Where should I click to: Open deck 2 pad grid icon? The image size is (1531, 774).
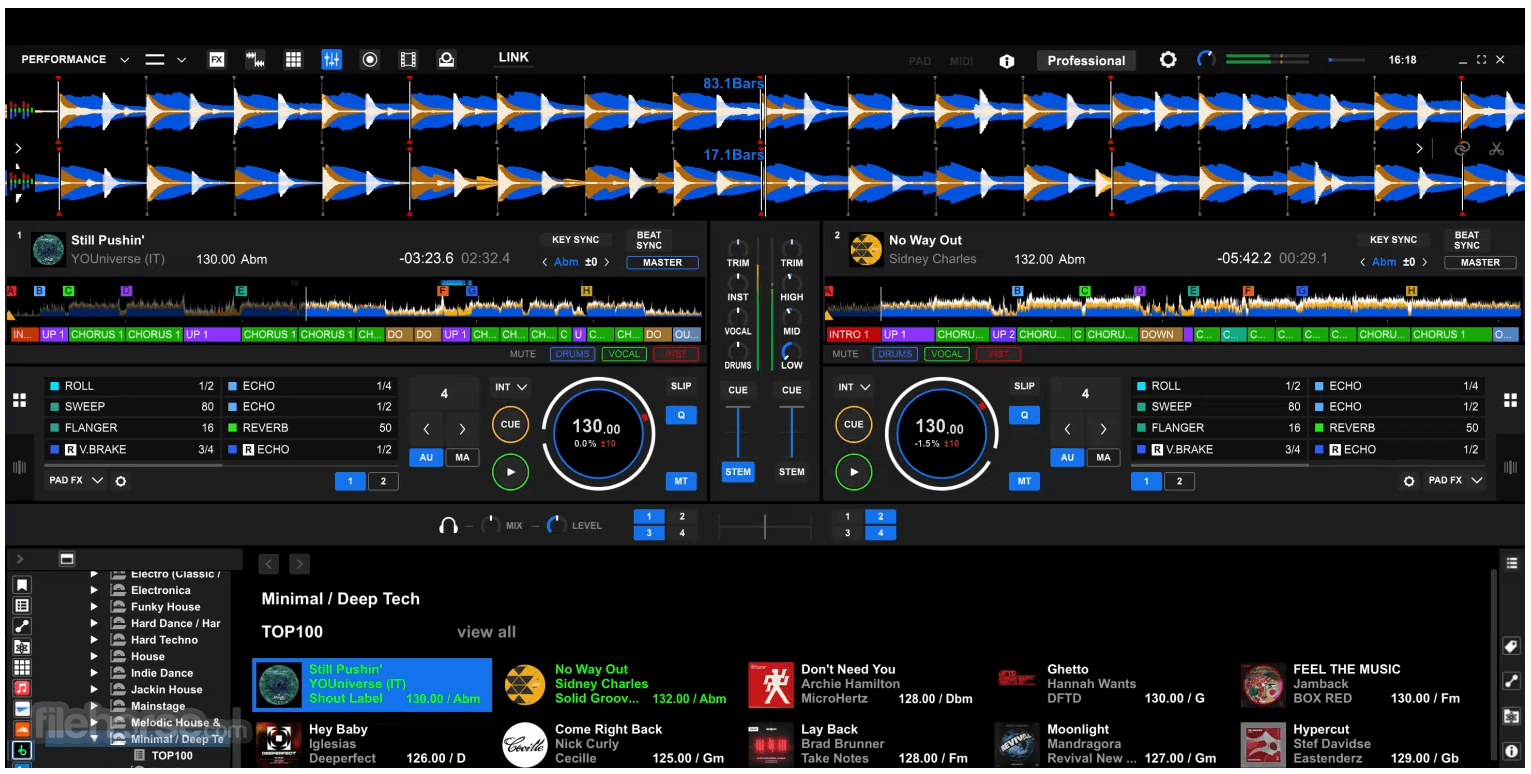[x=1510, y=401]
